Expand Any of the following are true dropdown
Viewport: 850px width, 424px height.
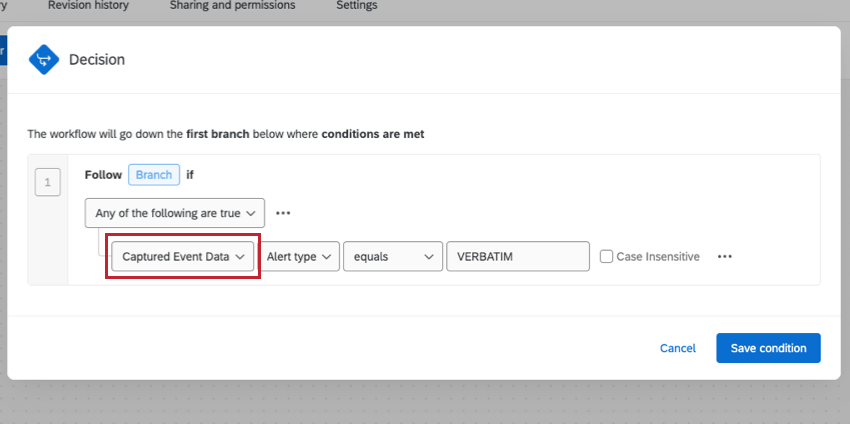coord(176,213)
